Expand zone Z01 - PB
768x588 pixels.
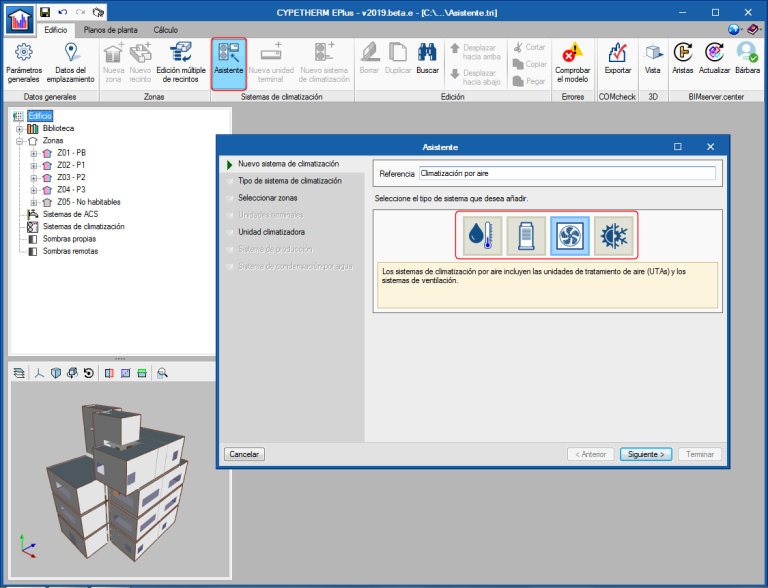tap(34, 153)
